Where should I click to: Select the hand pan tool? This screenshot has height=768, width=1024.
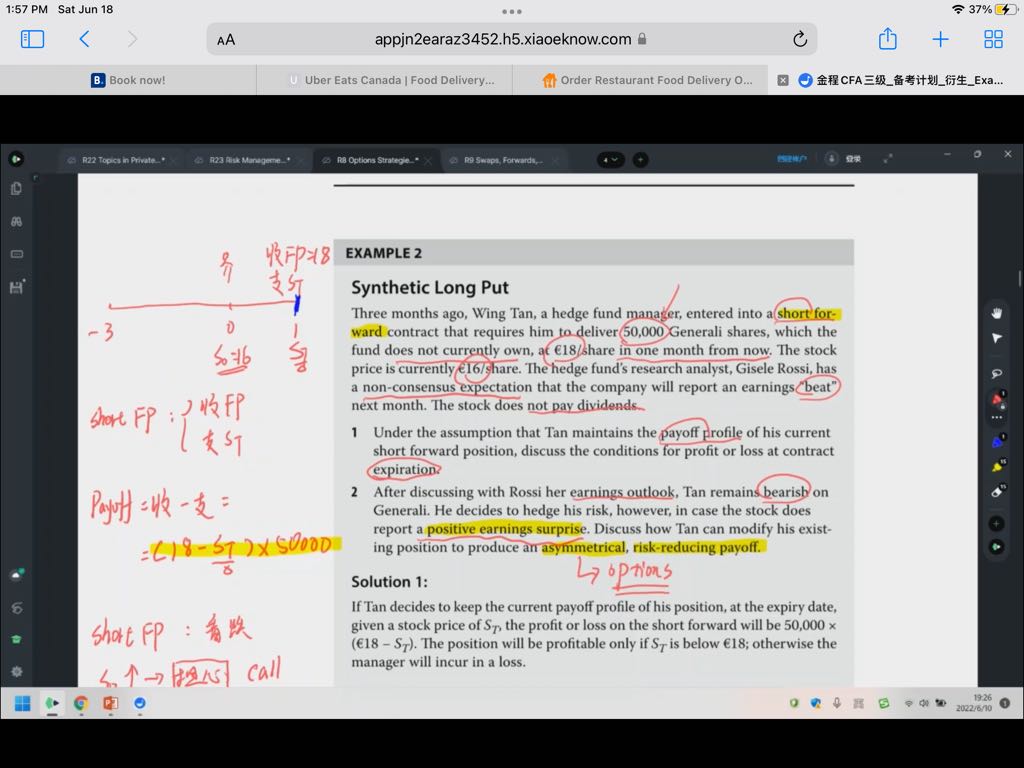click(x=997, y=313)
